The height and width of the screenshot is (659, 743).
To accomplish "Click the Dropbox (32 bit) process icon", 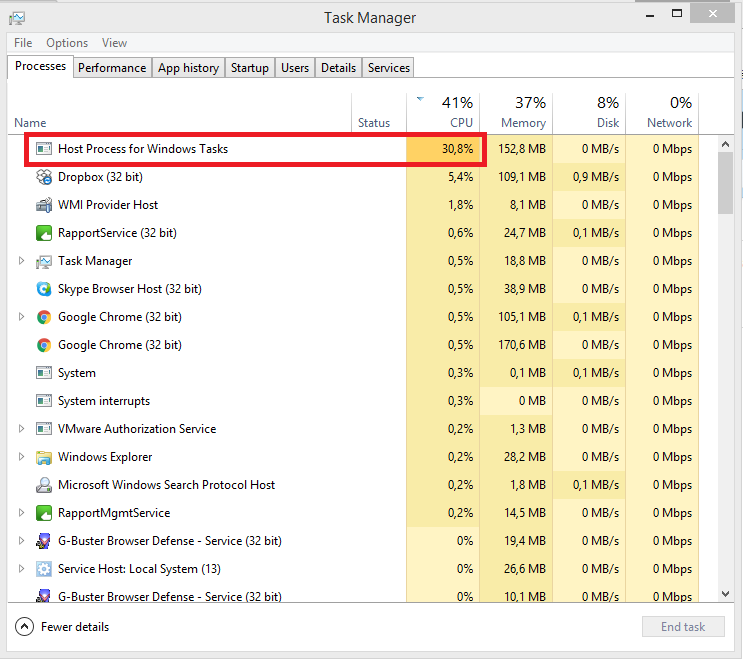I will (44, 177).
